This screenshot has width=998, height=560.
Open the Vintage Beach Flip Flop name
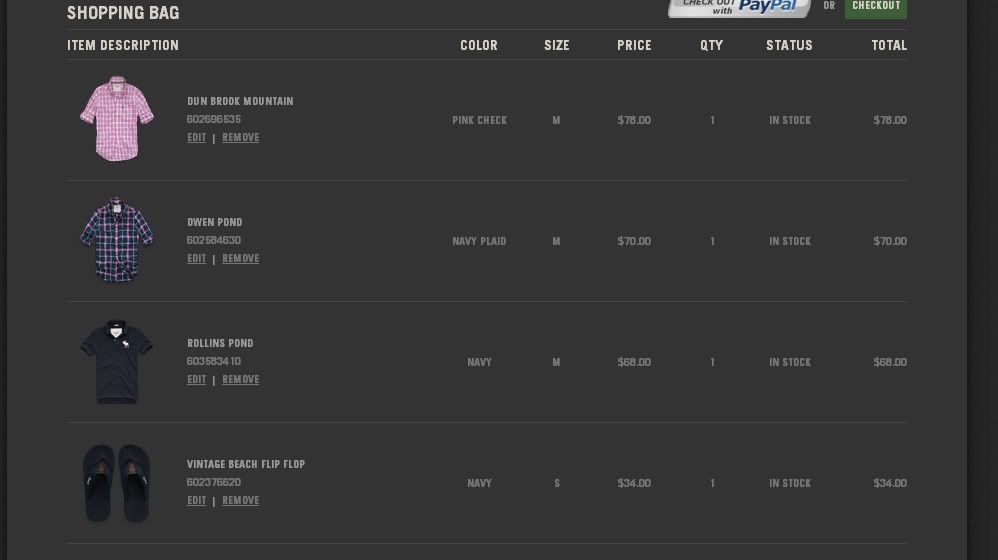(246, 464)
